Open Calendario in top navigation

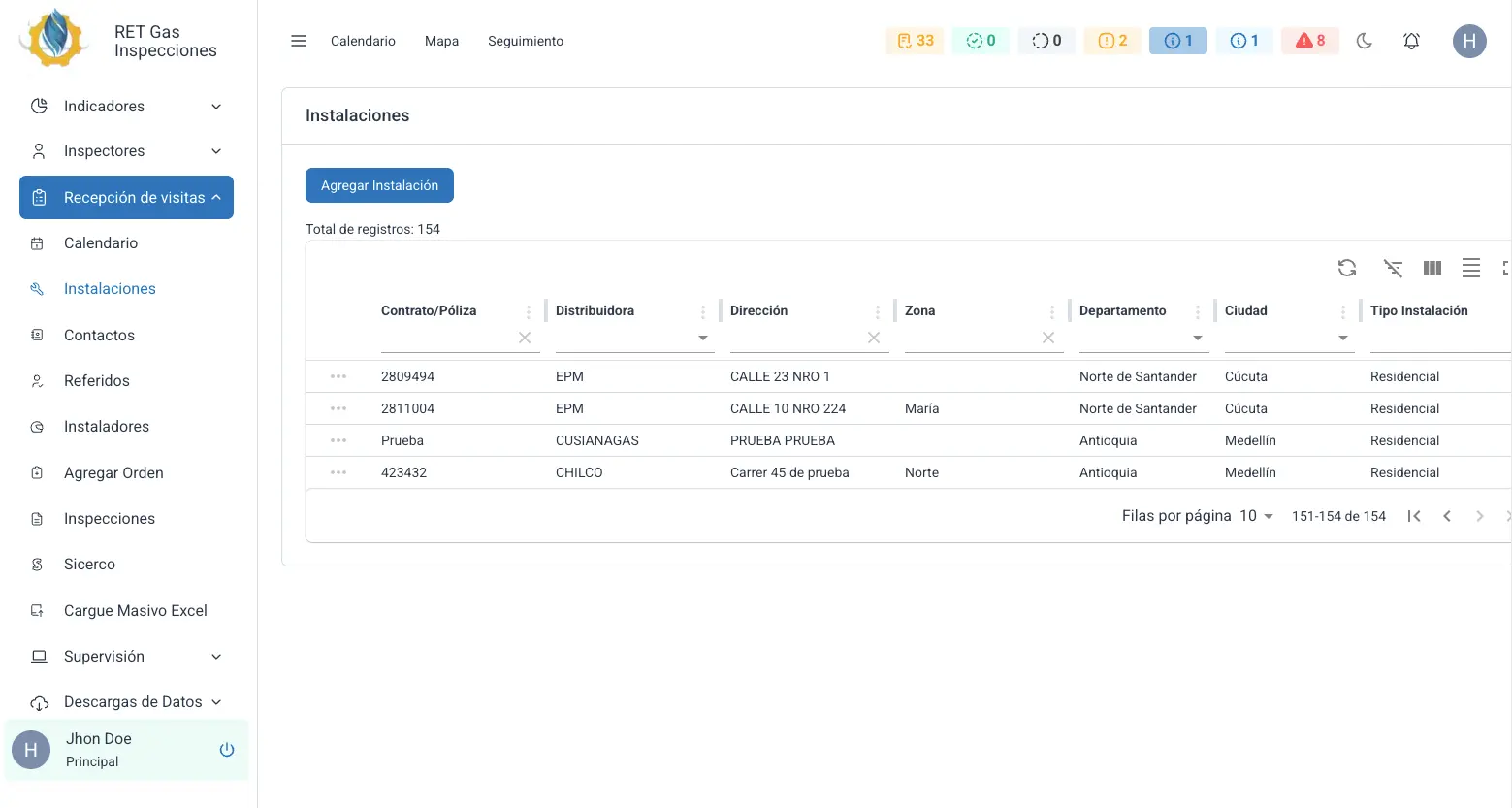coord(363,41)
